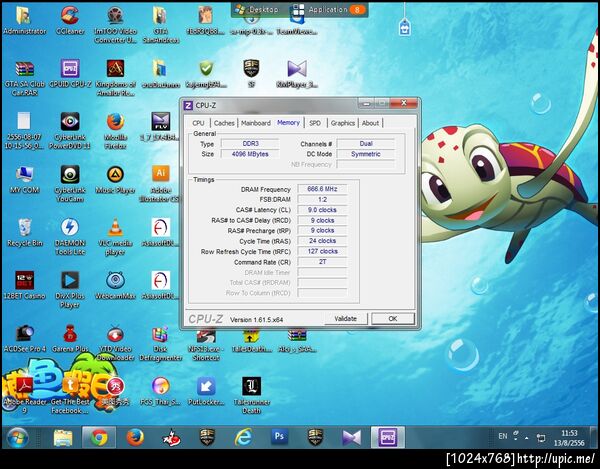Select DivX Plus Player icon
Screen dimensions: 600x469
coord(70,289)
